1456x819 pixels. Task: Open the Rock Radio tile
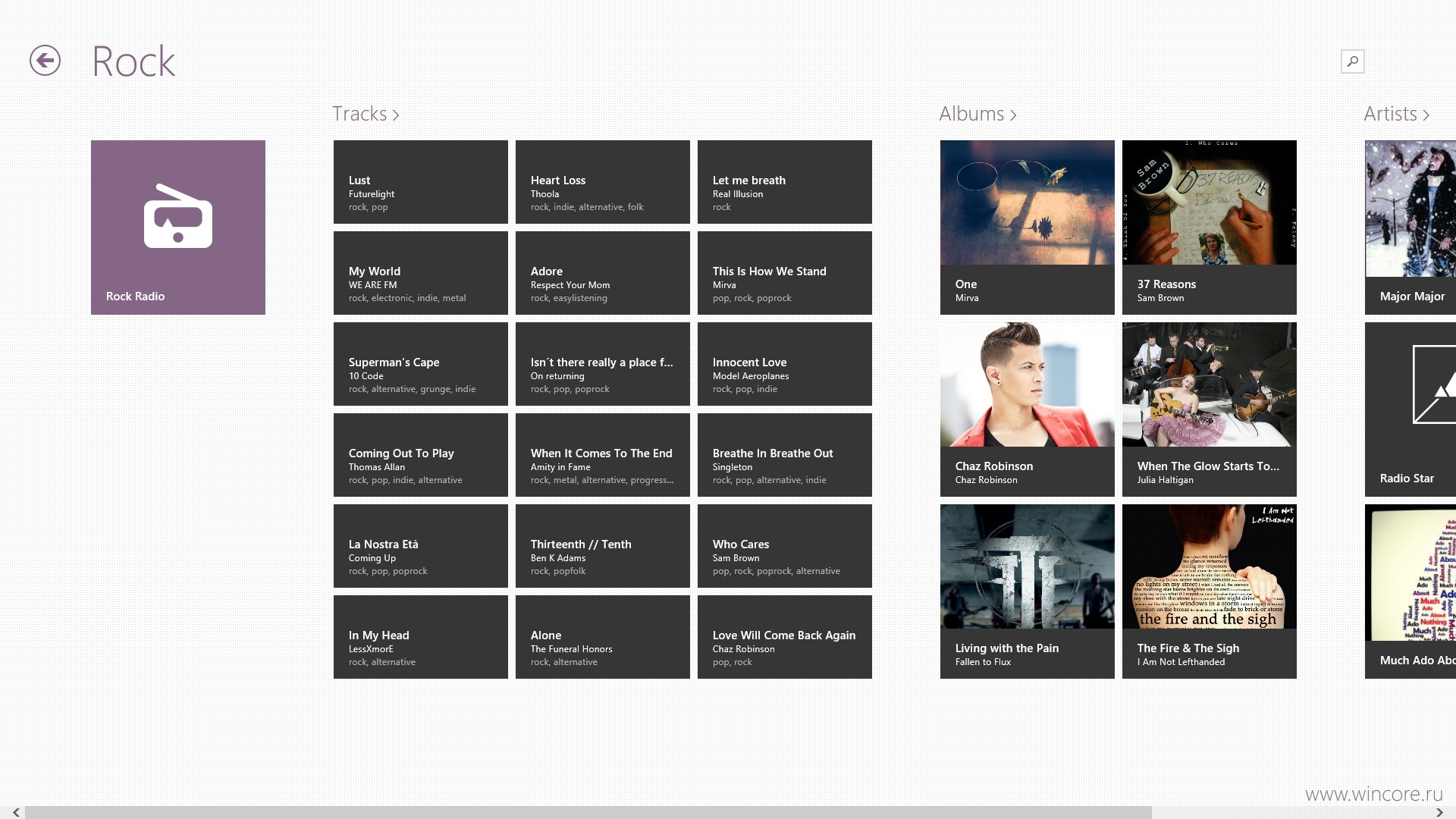click(x=178, y=227)
